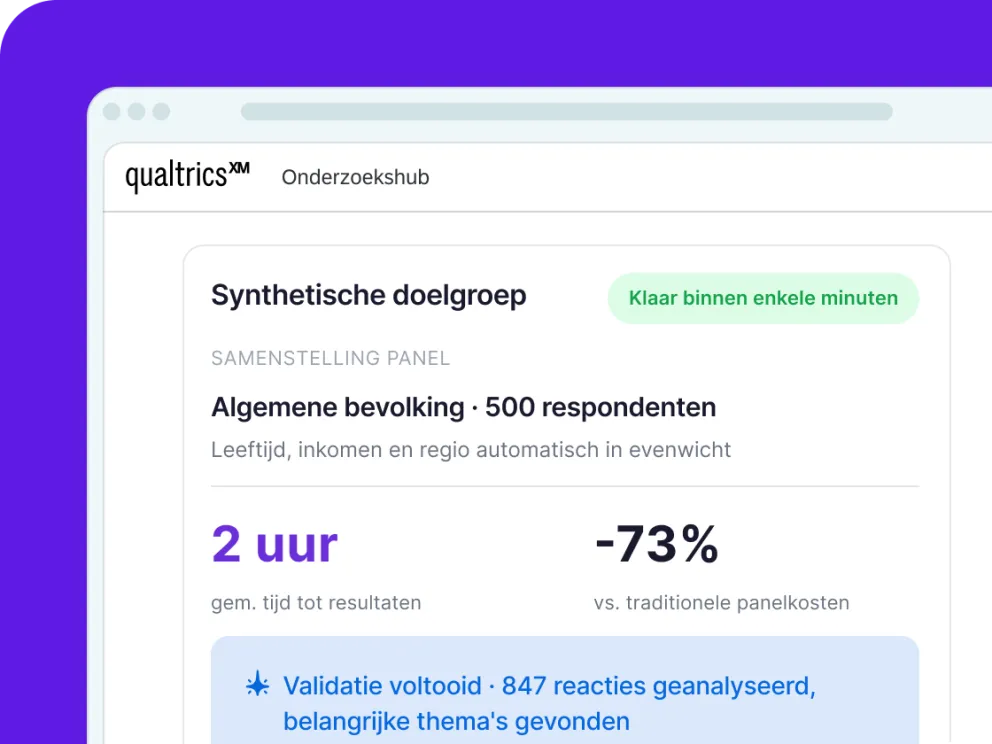The width and height of the screenshot is (992, 744).
Task: Click the '-73%' value
Action: (657, 543)
